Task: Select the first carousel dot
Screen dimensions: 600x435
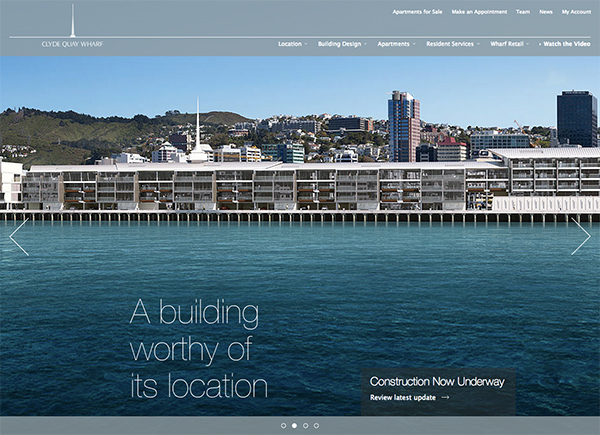Action: tap(283, 426)
